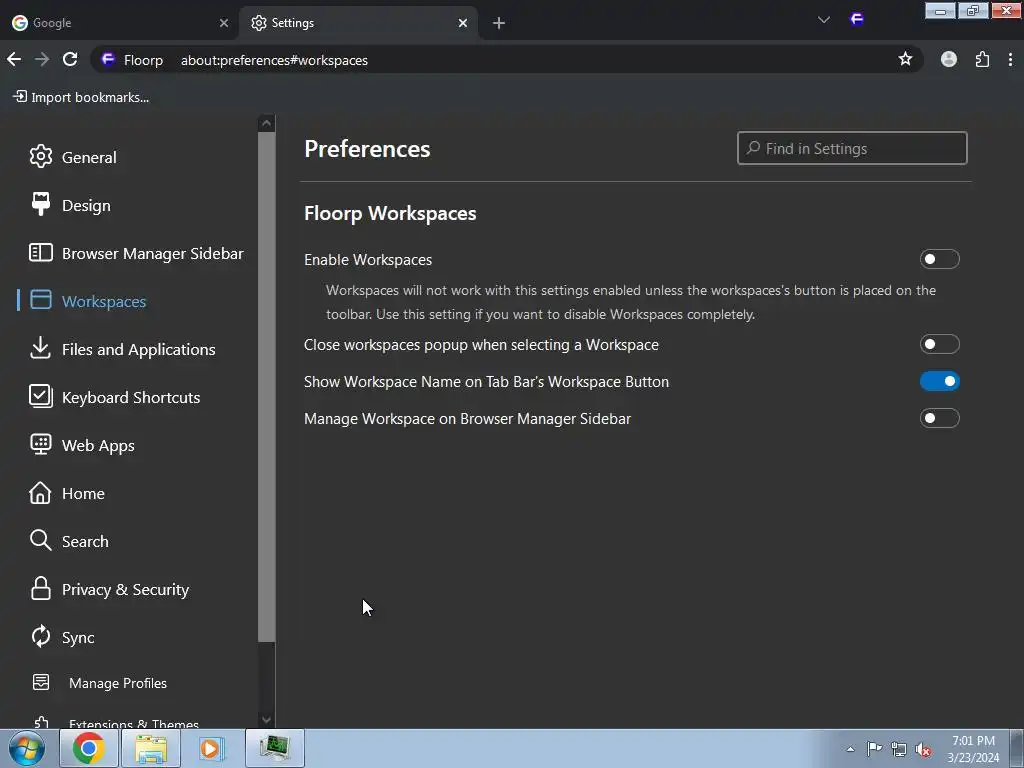Open the Windows Start button

tap(26, 748)
